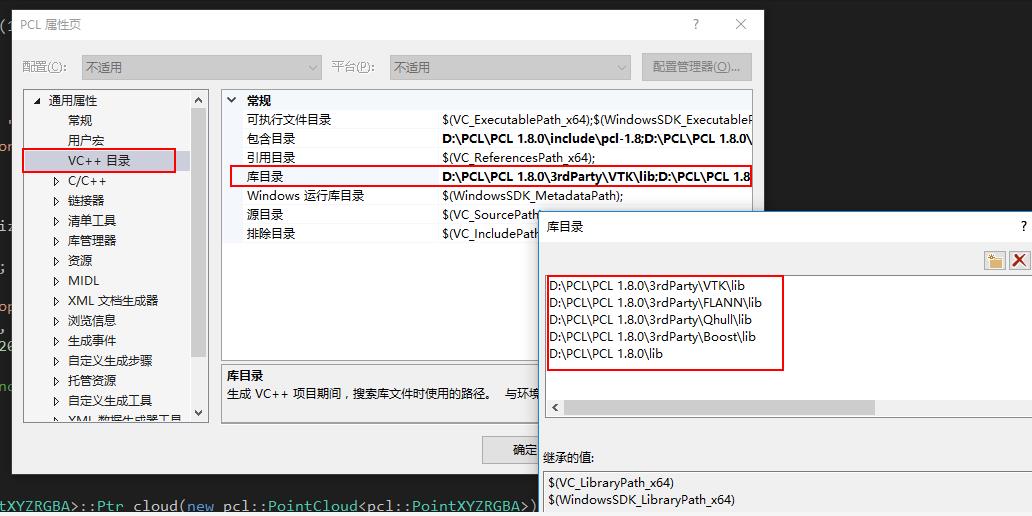Click the $(WindowsSDK_MetadataPath) value
1032x516 pixels.
coord(532,196)
